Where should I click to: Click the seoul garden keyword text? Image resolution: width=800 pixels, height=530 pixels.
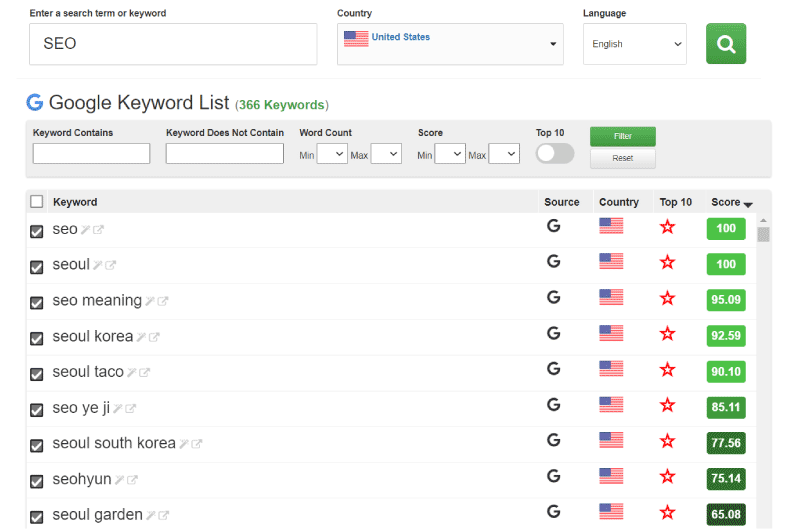(97, 515)
